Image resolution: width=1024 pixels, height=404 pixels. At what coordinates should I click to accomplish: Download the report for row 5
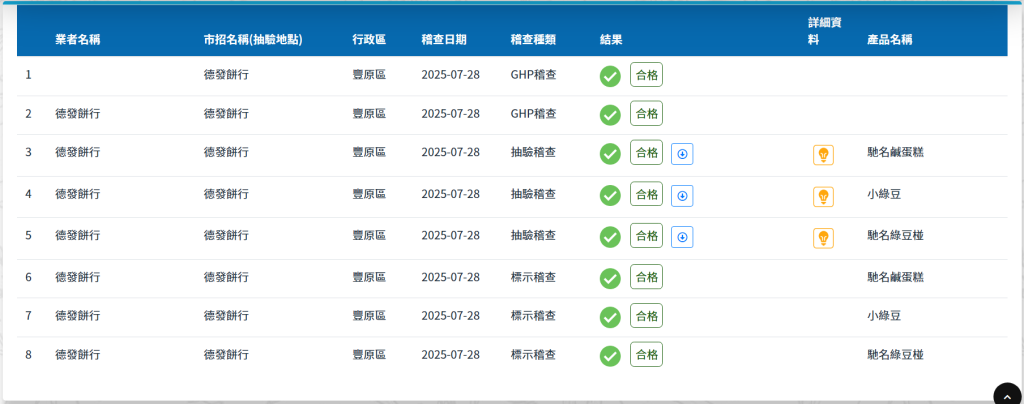[x=682, y=237]
